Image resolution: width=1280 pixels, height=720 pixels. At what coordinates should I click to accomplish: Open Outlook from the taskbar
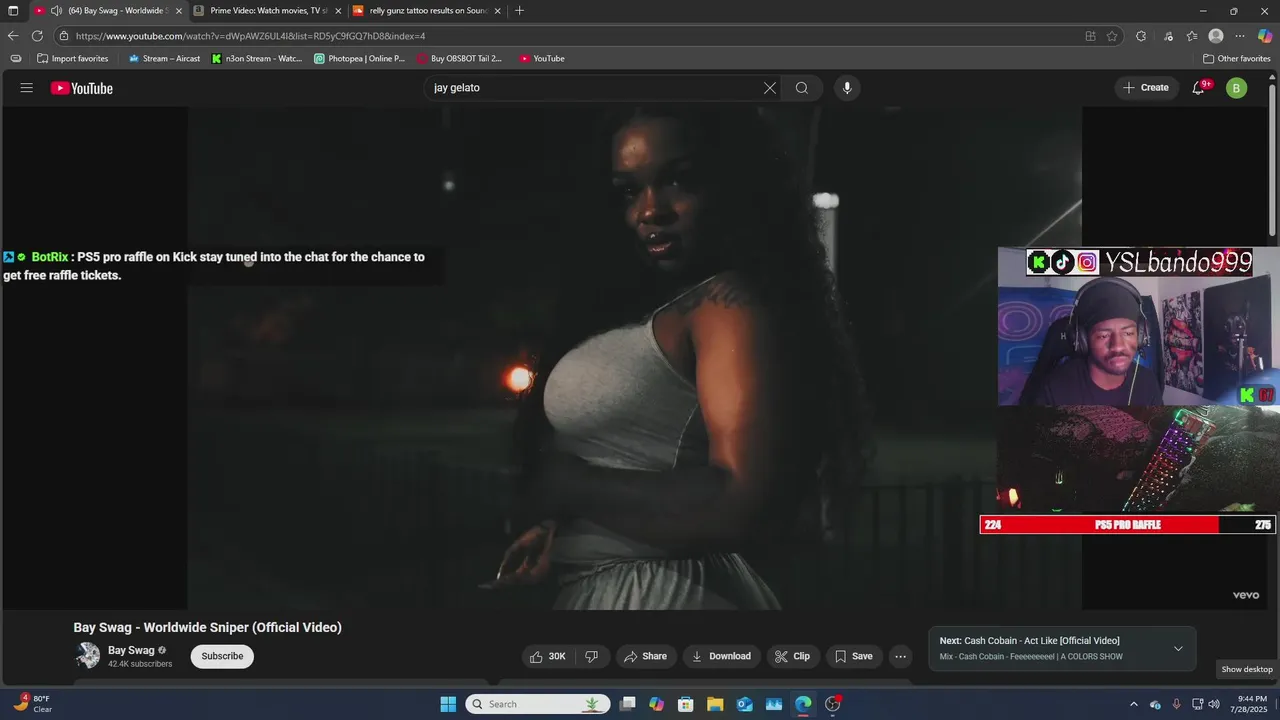click(745, 704)
